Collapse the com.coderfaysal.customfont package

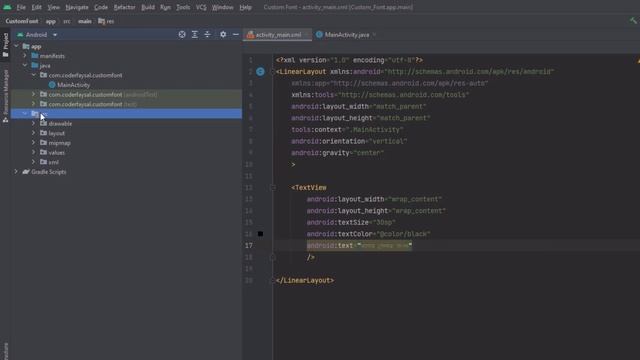click(x=33, y=75)
